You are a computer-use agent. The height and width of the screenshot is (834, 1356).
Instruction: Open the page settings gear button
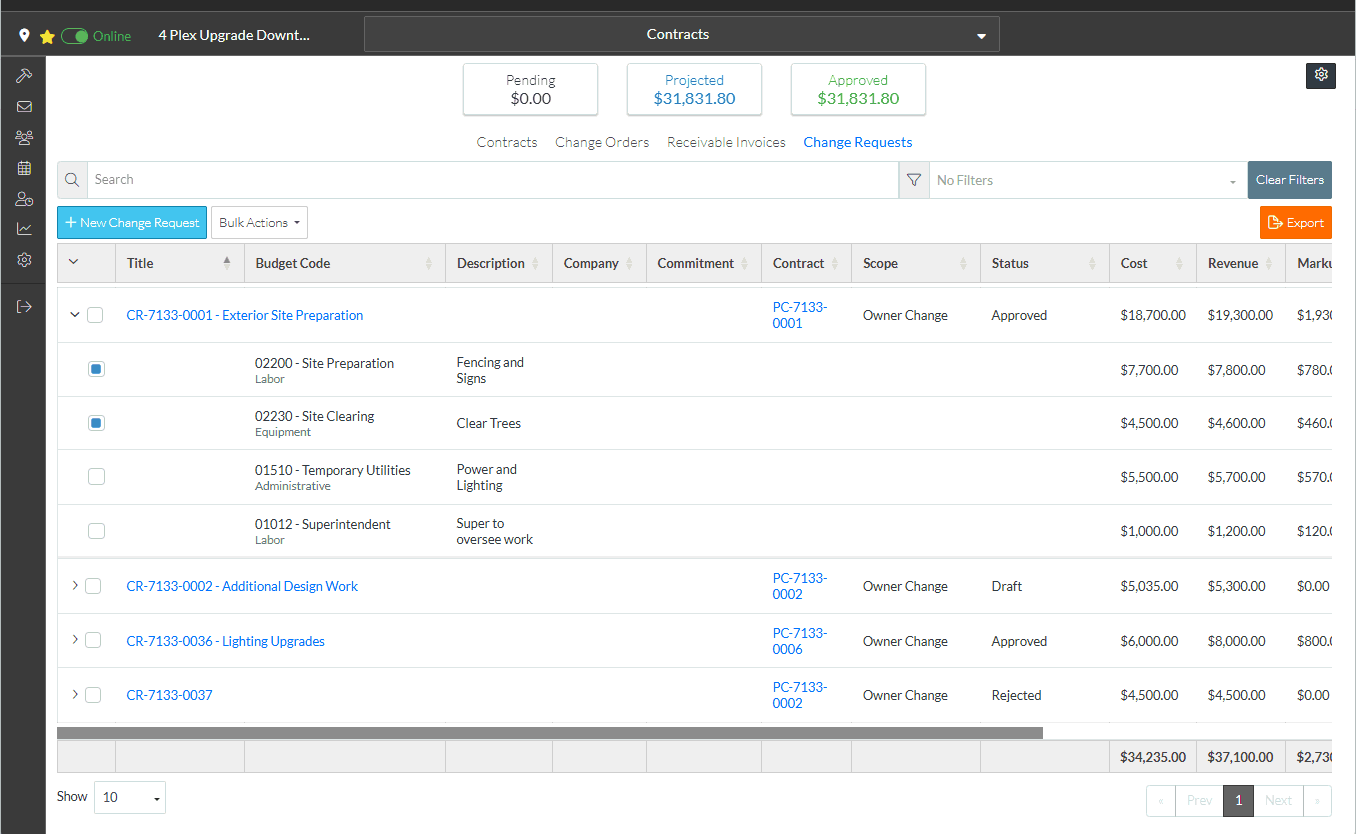click(1321, 75)
